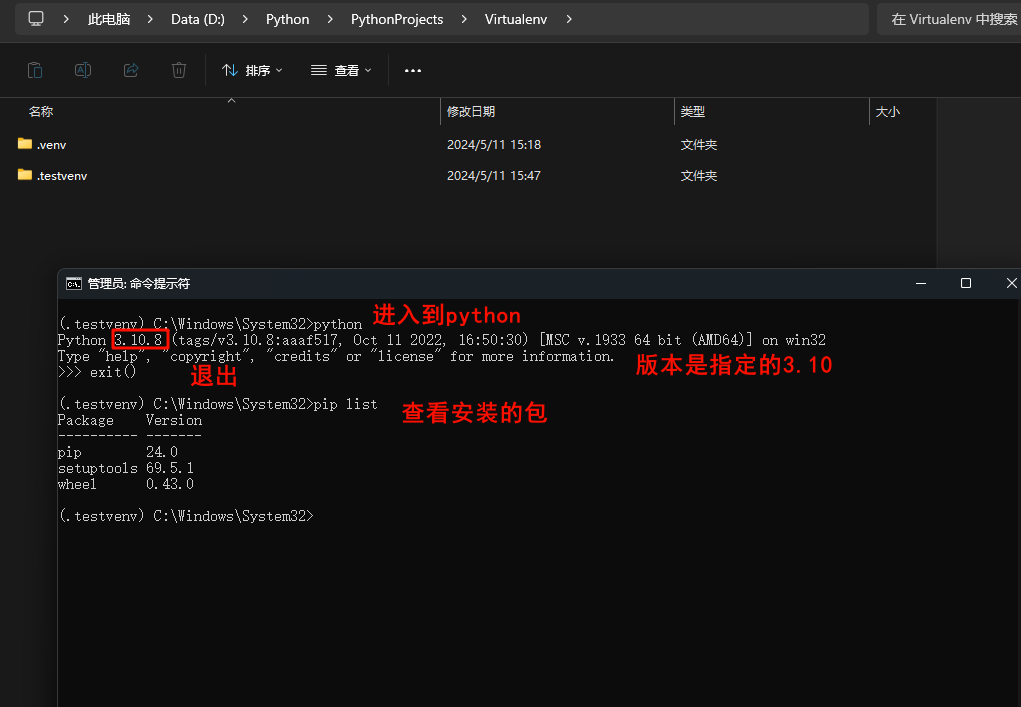Screen dimensions: 1021x707
Task: Sort files by the 修改日期 column header
Action: click(471, 112)
